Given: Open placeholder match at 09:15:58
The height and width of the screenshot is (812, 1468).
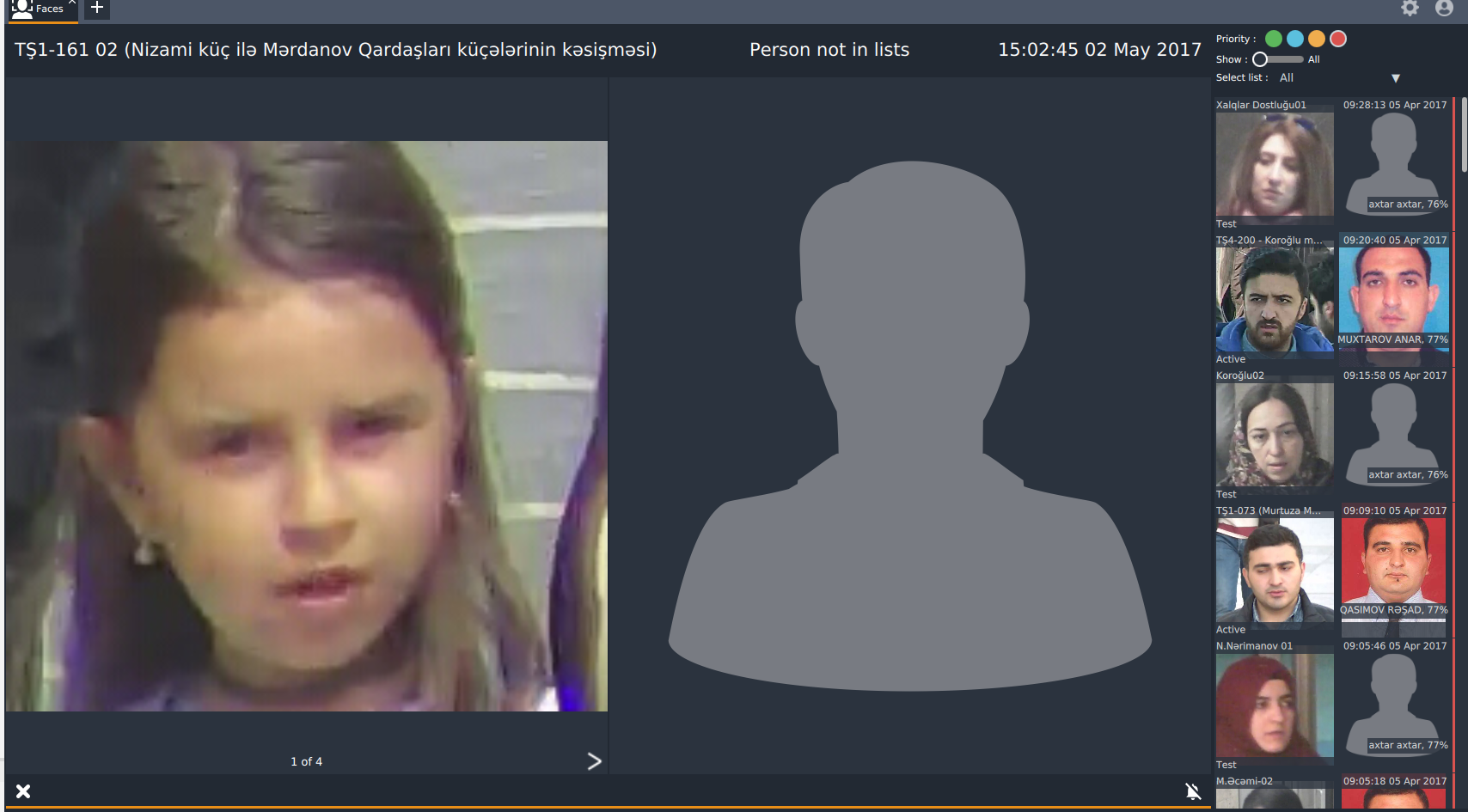Looking at the screenshot, I should tap(1393, 434).
